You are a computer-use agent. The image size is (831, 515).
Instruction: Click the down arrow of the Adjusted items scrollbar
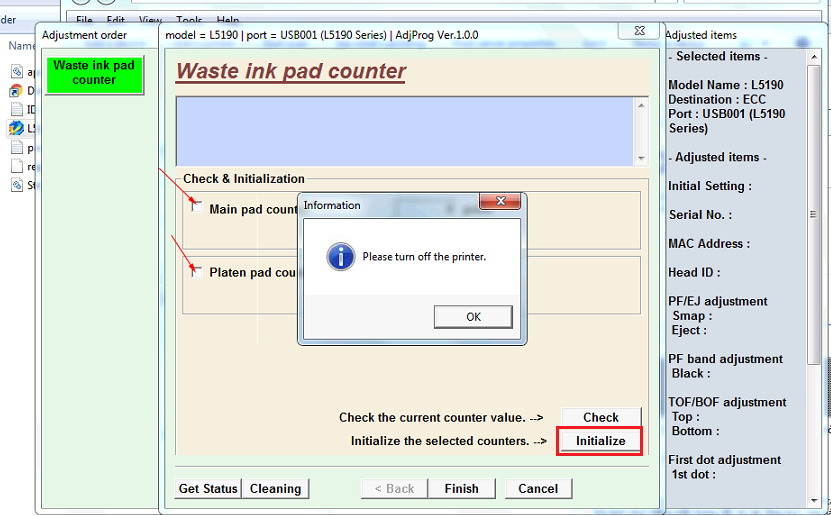point(814,500)
